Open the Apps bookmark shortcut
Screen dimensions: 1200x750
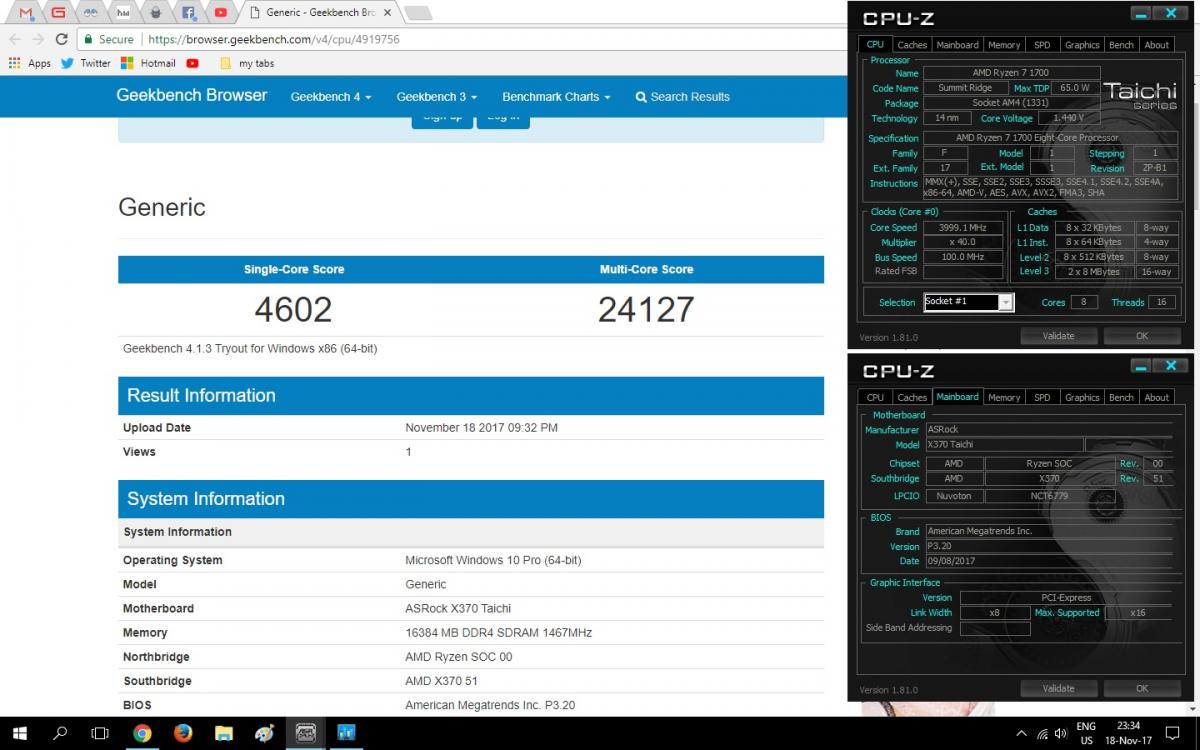(30, 63)
